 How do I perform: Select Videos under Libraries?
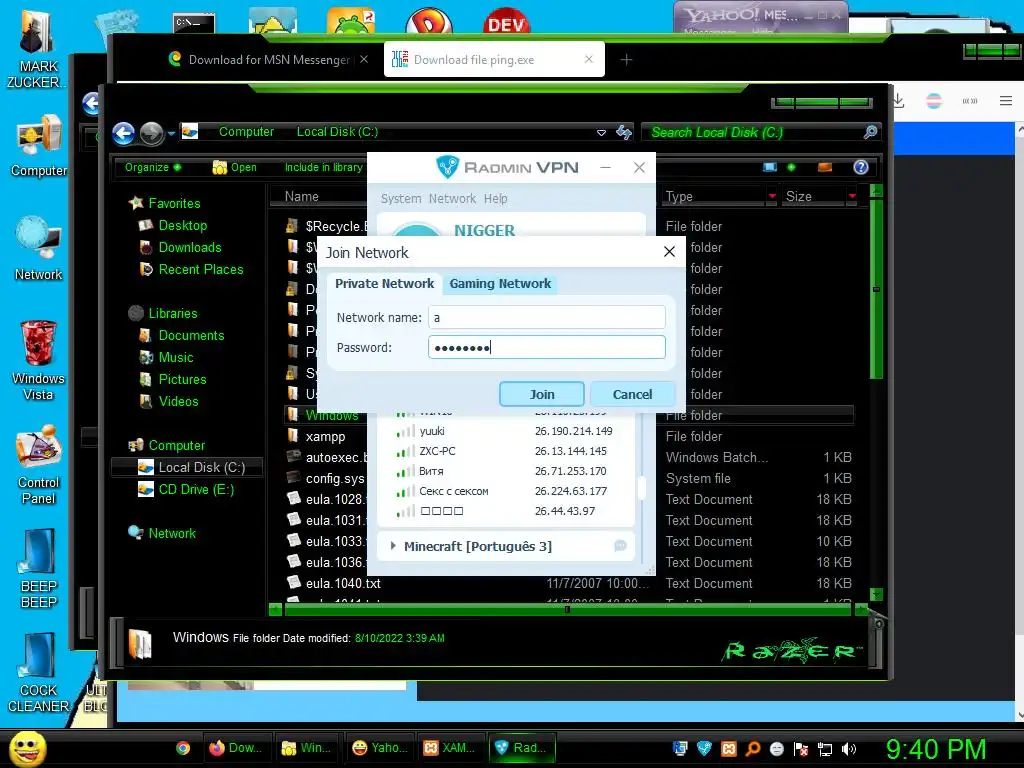click(x=178, y=401)
